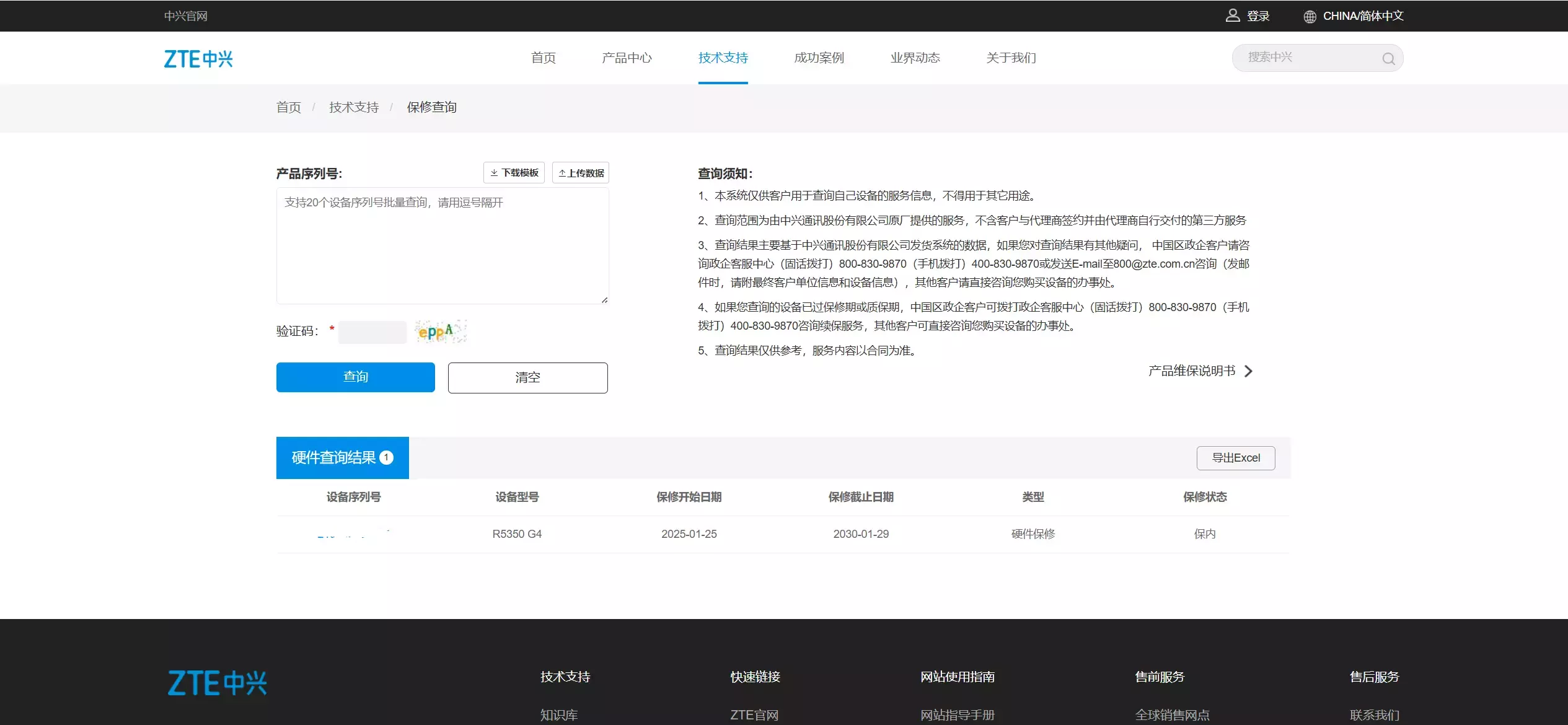Click the 查询须知 heading text
The height and width of the screenshot is (725, 1568).
click(725, 174)
